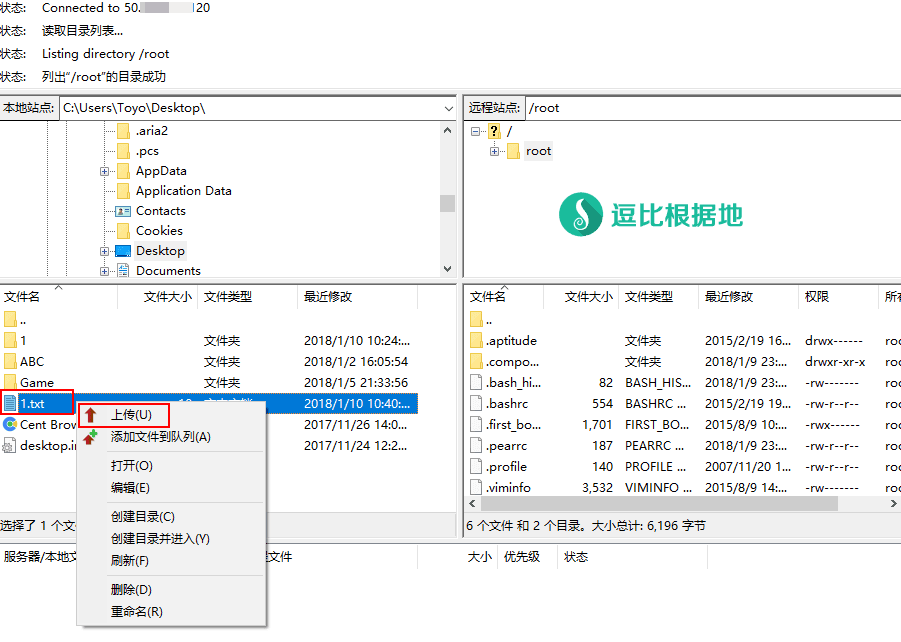
Task: Click the Cent Browser shortcut icon
Action: click(10, 425)
